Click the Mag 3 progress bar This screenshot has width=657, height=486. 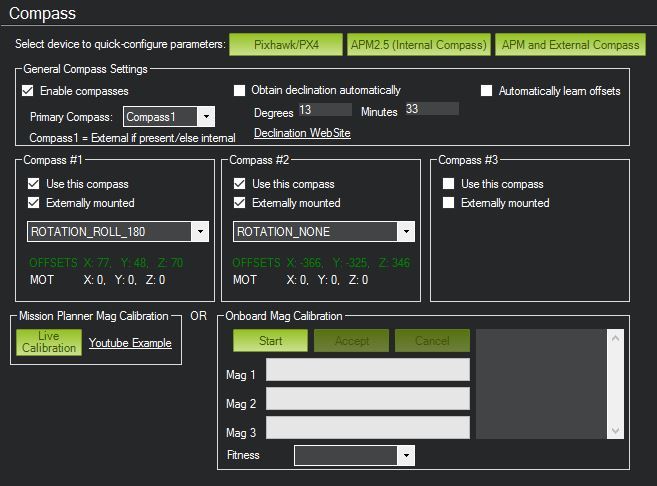tap(368, 427)
